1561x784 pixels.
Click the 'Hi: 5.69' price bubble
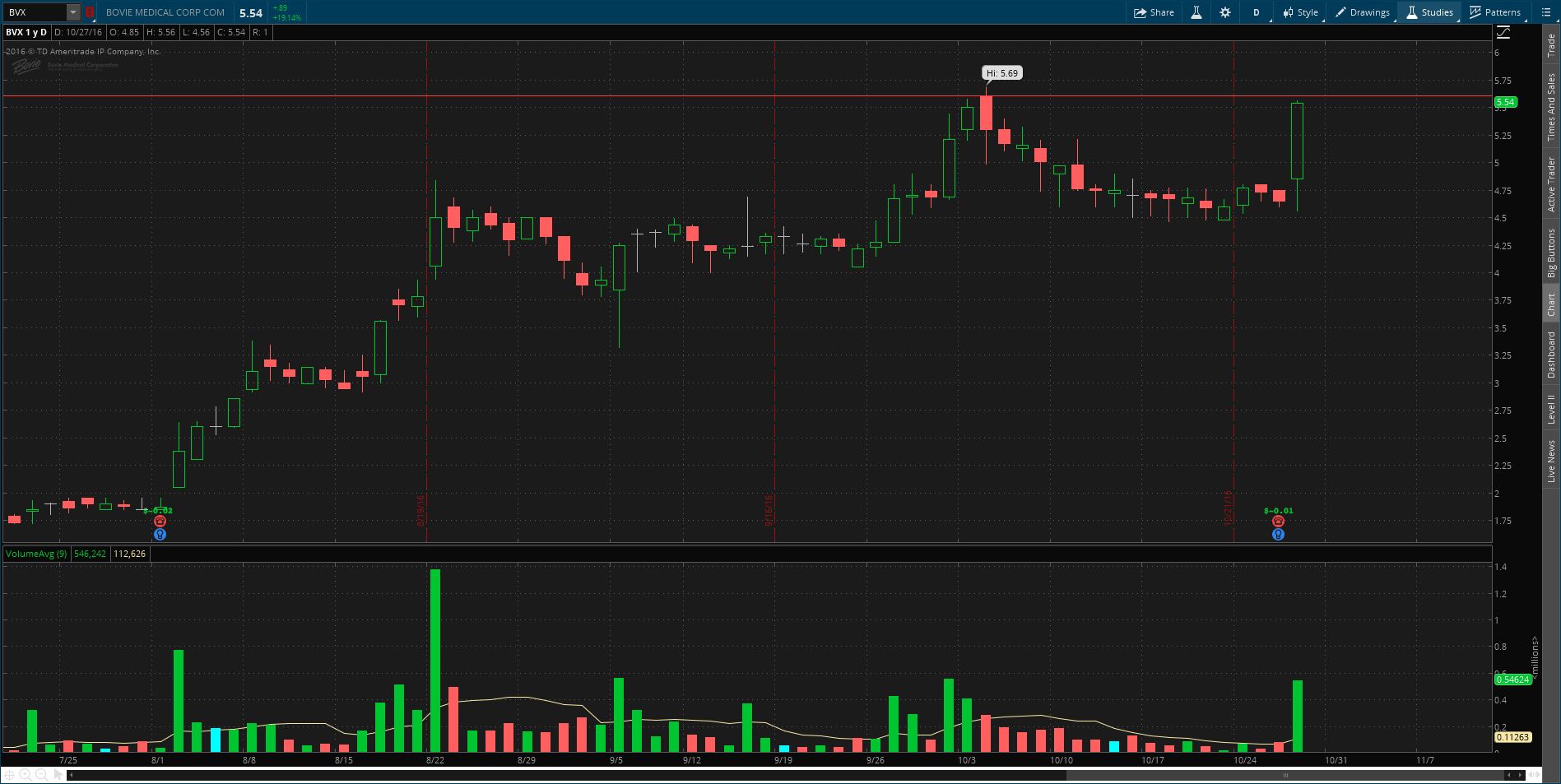point(1002,73)
